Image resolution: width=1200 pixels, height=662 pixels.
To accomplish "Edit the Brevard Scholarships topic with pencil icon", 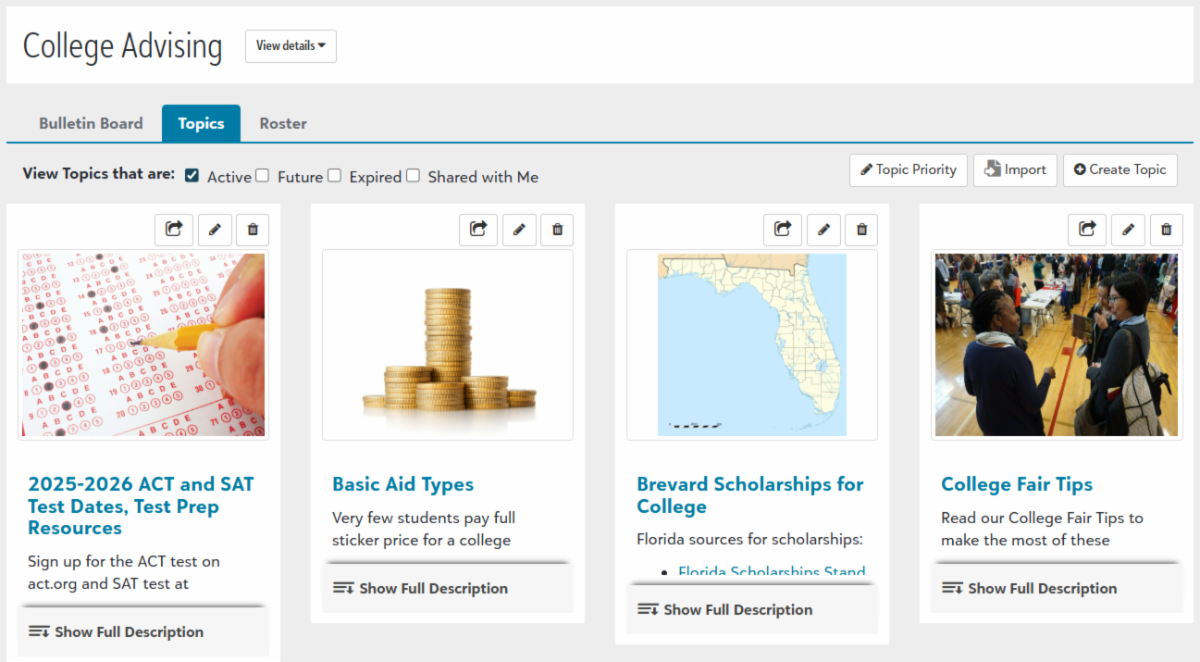I will 823,229.
